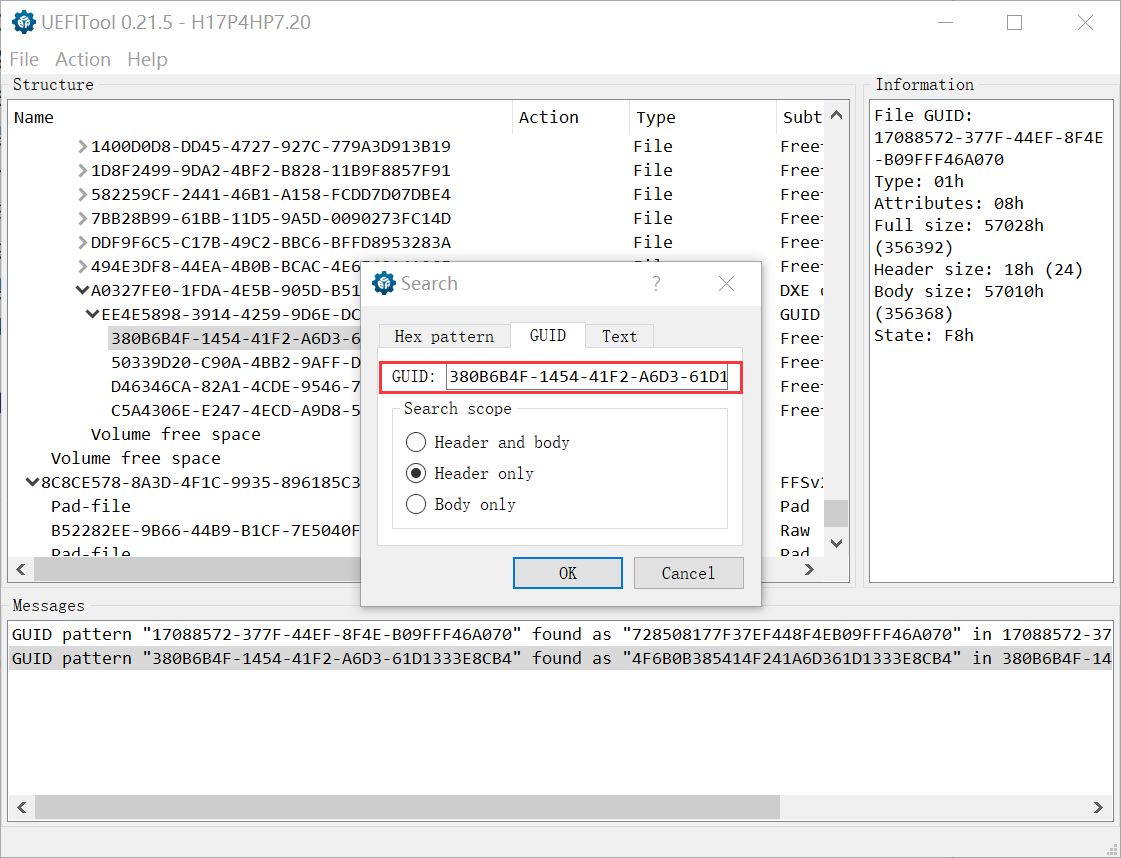This screenshot has height=858, width=1121.
Task: Click the State: F8h line
Action: 924,336
